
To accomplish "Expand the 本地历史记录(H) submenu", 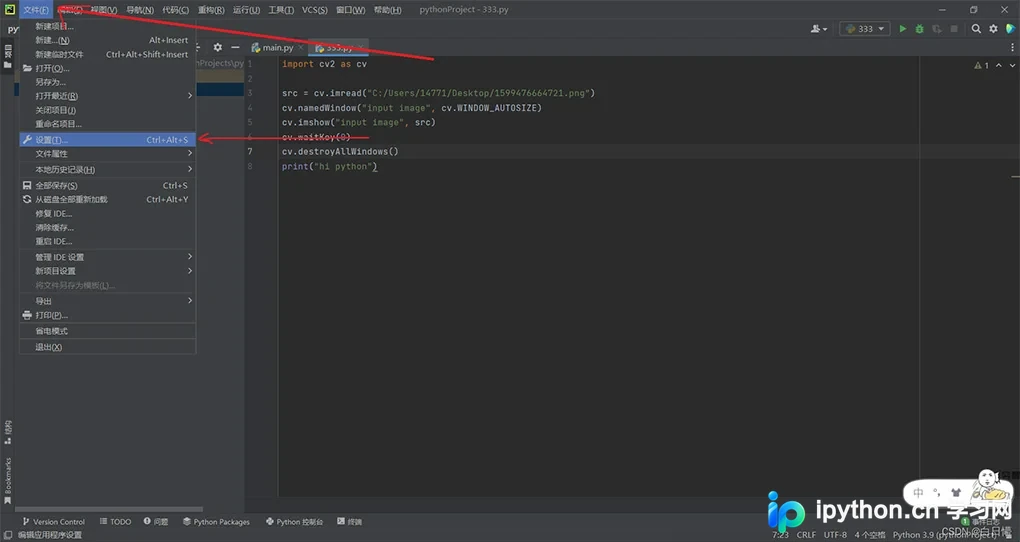I will [190, 169].
